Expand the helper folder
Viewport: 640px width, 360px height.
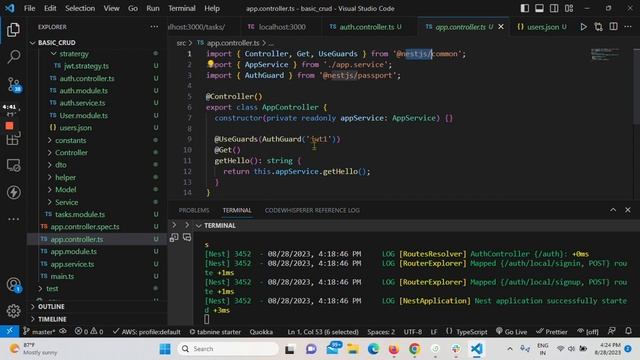pos(65,177)
